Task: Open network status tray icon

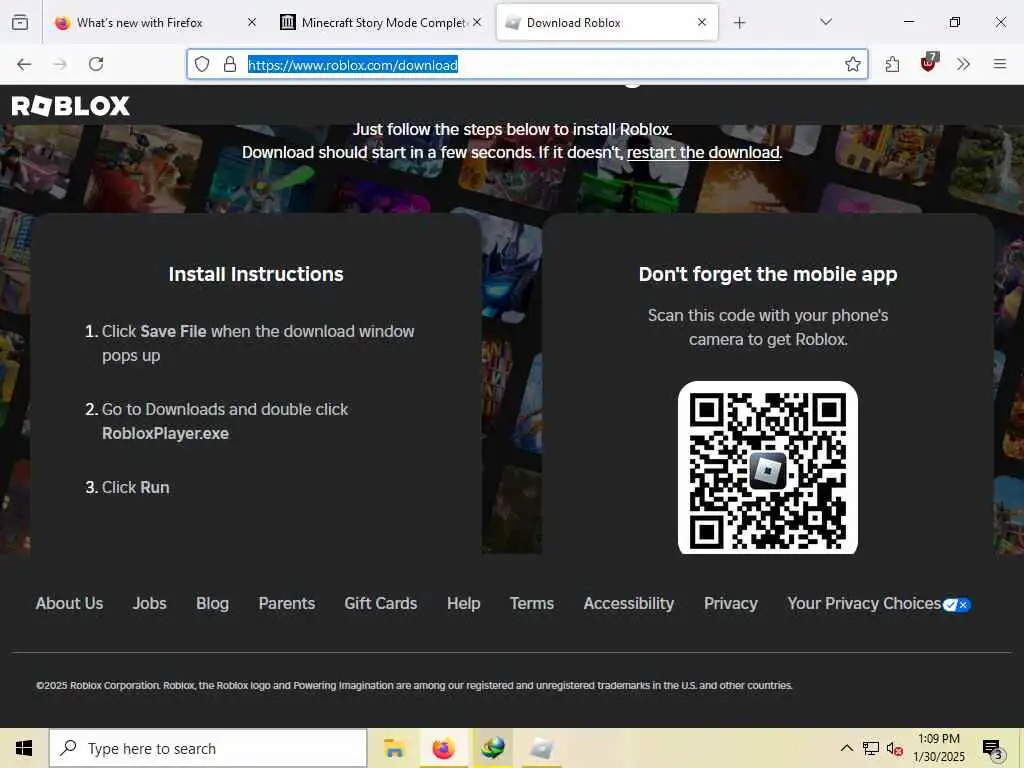Action: pyautogui.click(x=871, y=748)
